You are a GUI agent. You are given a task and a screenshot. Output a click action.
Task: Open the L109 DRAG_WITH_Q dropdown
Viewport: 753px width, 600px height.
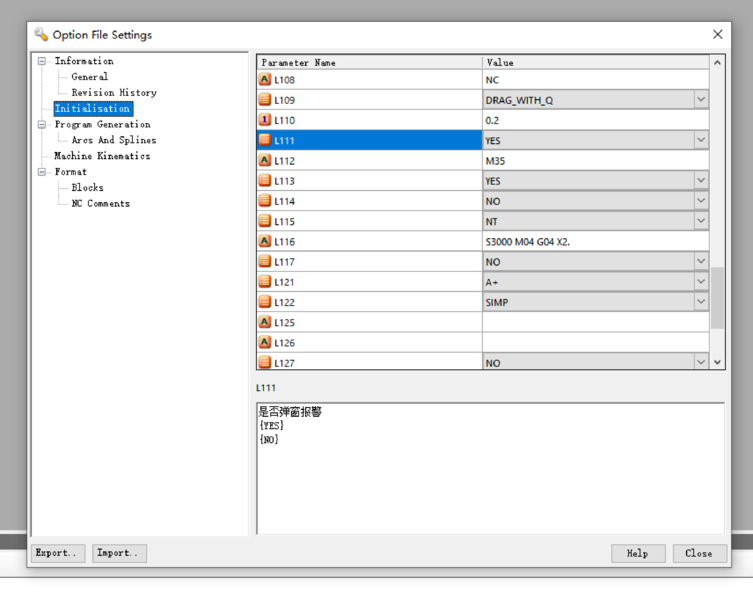click(701, 99)
